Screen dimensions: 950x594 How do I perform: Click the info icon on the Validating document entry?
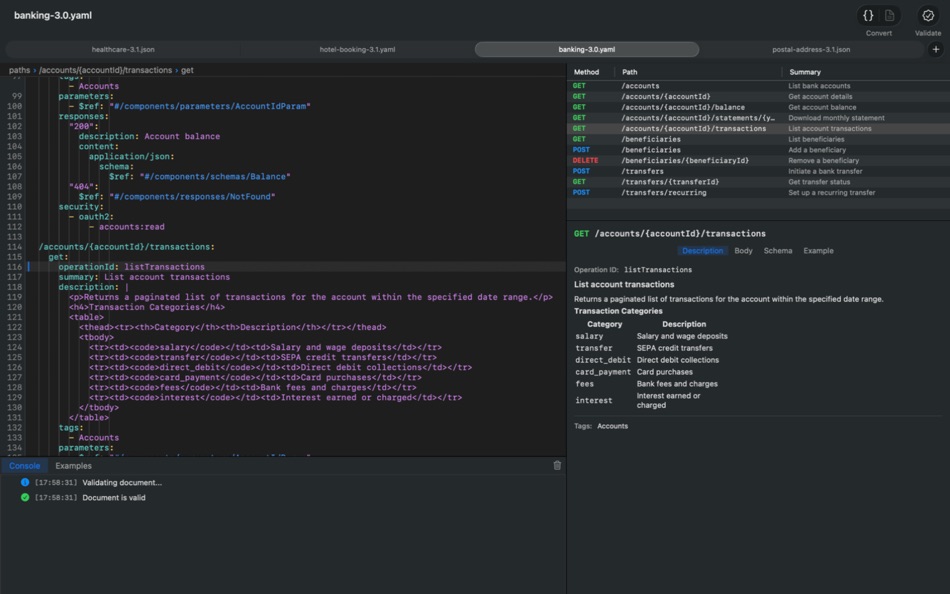click(24, 482)
